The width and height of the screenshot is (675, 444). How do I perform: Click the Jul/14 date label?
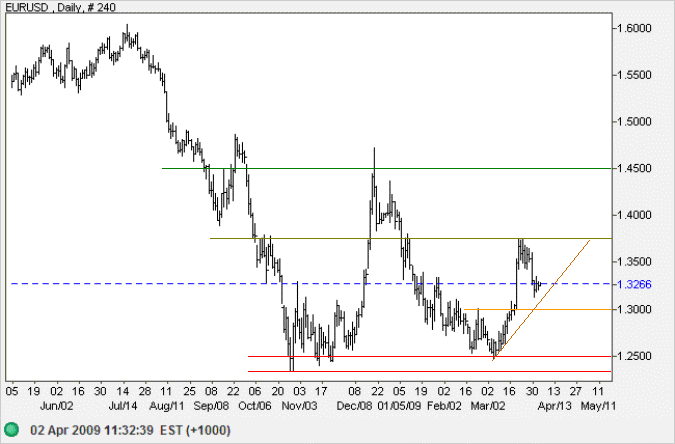tap(122, 406)
